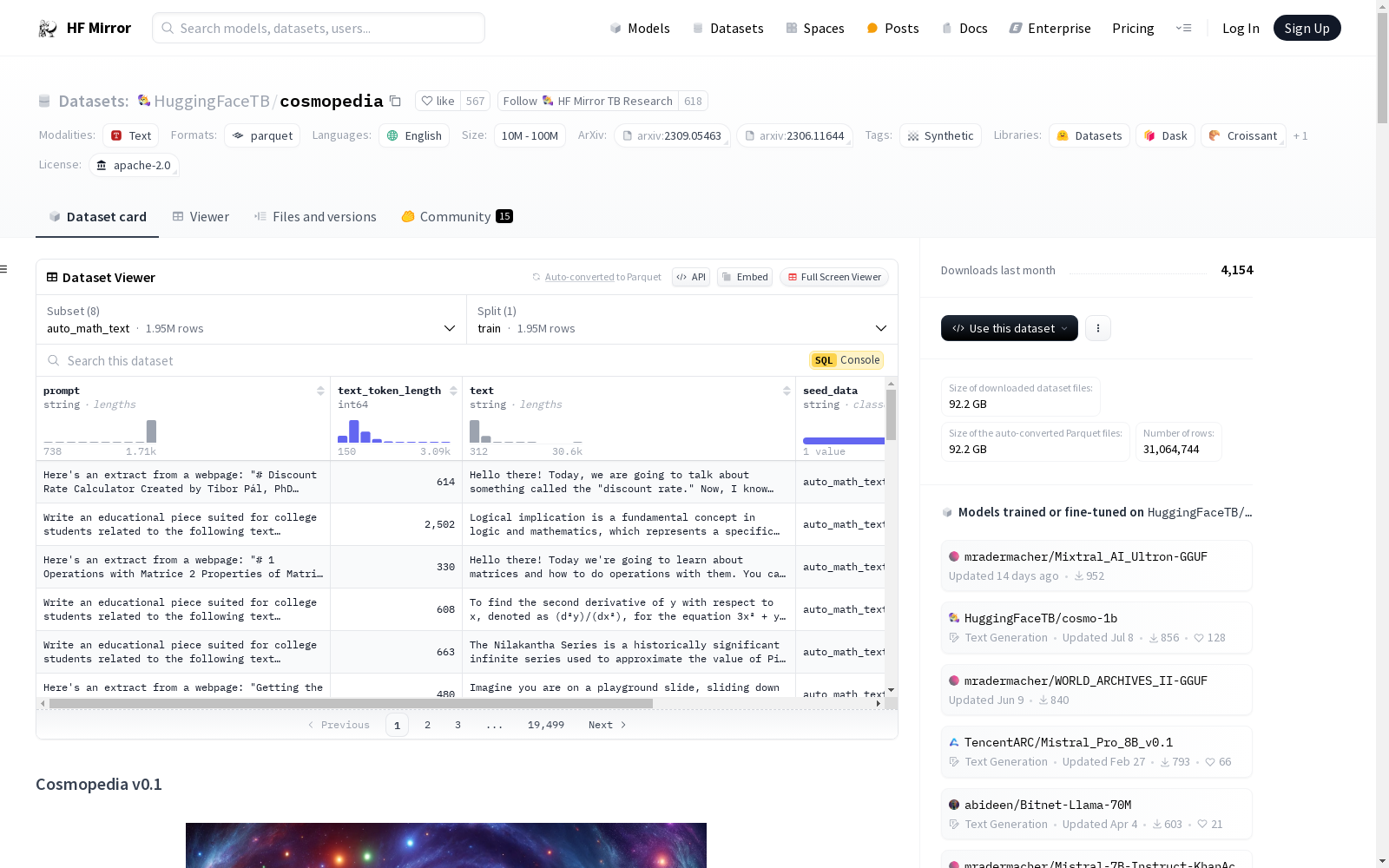The width and height of the screenshot is (1389, 868).
Task: Open the Pricing menu item
Action: [x=1133, y=29]
